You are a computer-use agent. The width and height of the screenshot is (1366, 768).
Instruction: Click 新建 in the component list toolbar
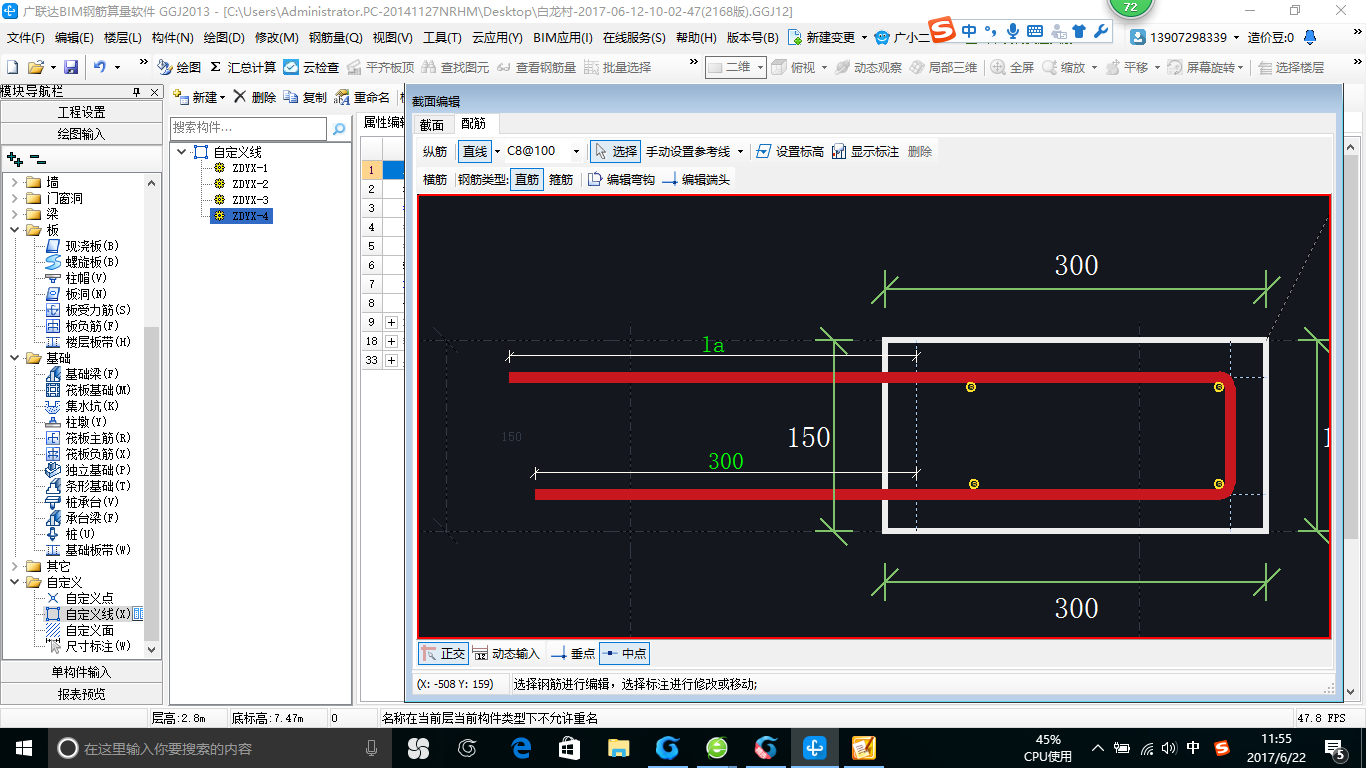pyautogui.click(x=197, y=97)
